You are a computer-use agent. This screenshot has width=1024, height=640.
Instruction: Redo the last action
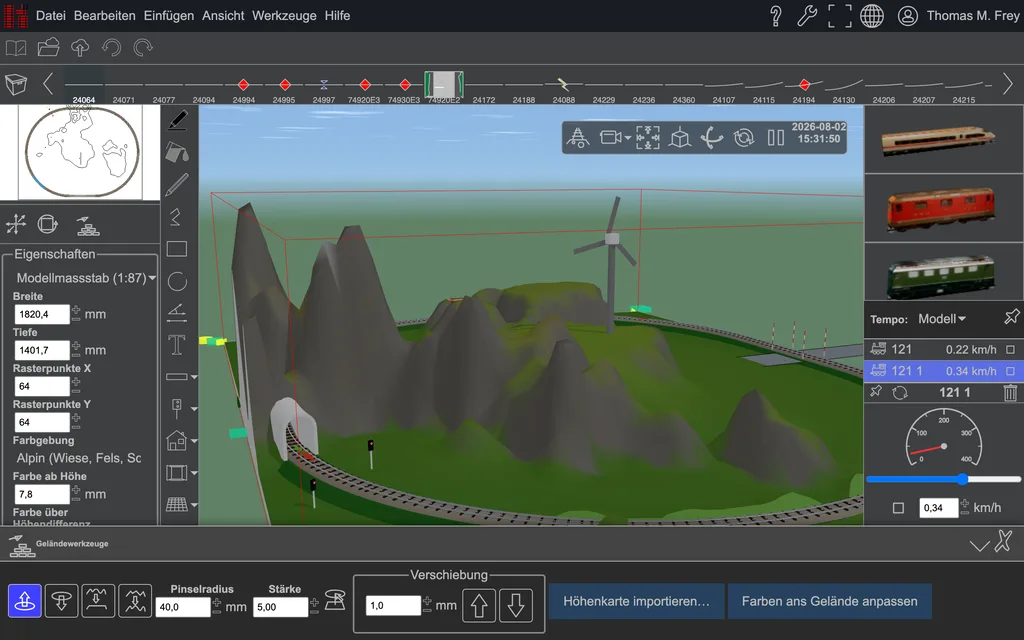tap(143, 48)
